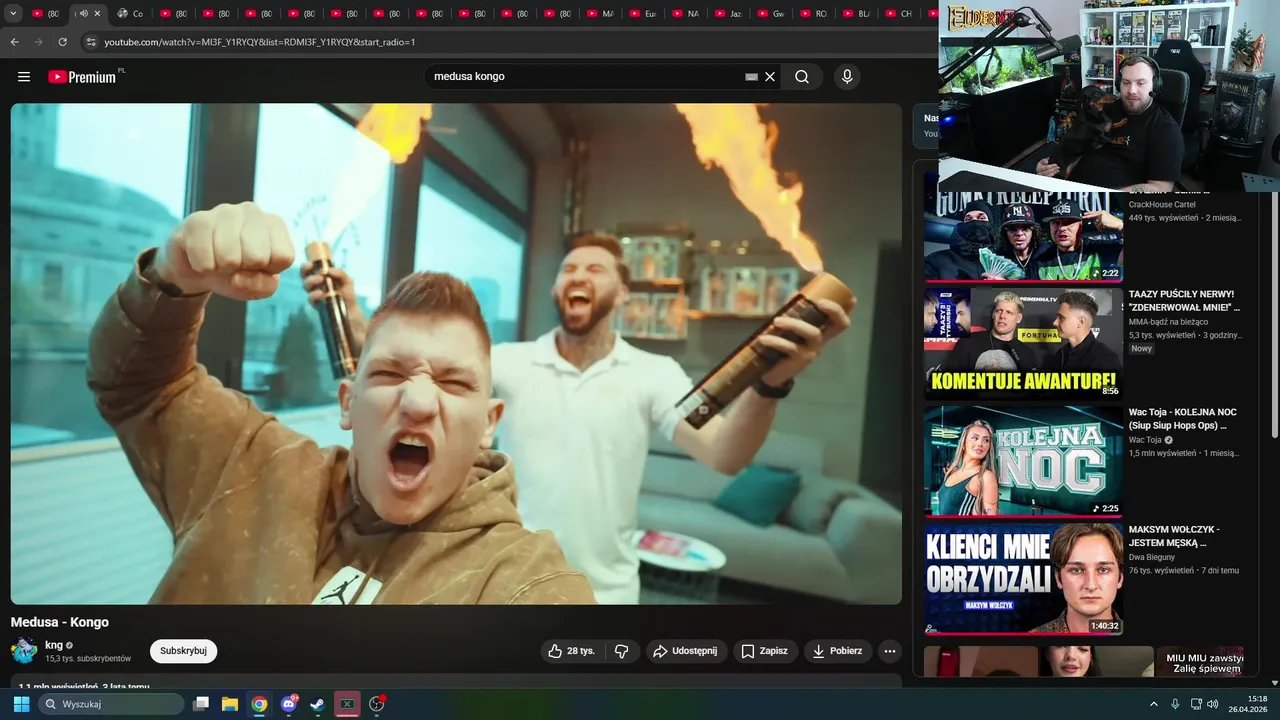Open the on-screen keyboard icon in search
Screen dimensions: 1280x720
click(x=751, y=77)
